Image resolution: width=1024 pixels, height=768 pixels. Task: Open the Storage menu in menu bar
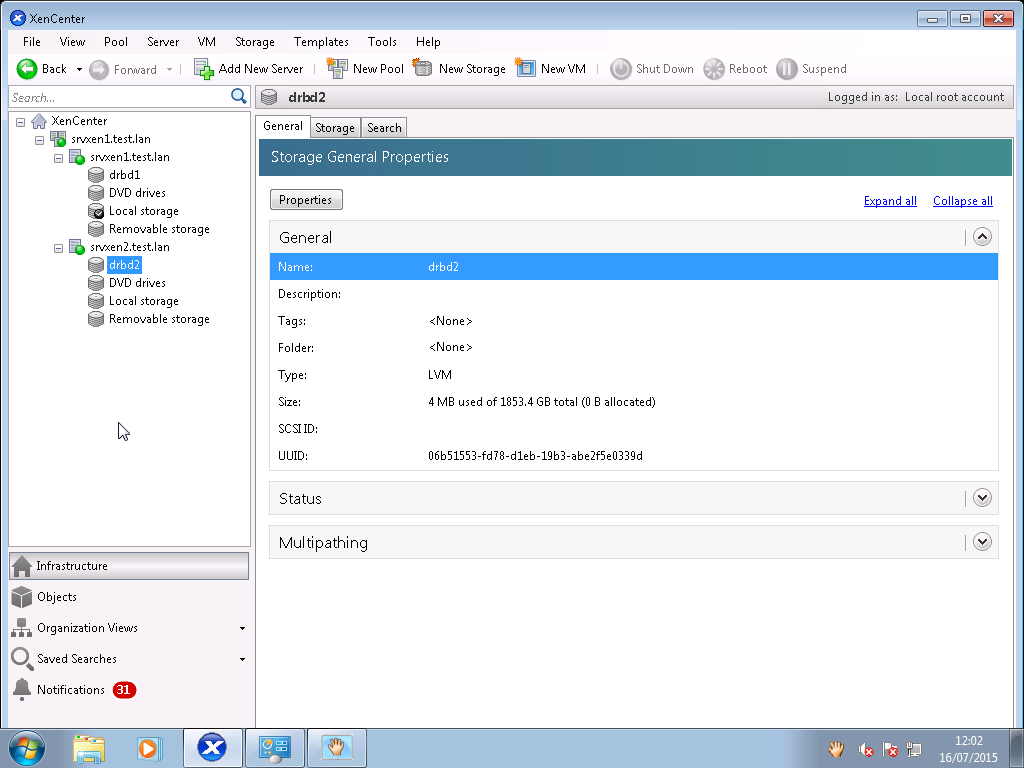[x=255, y=42]
